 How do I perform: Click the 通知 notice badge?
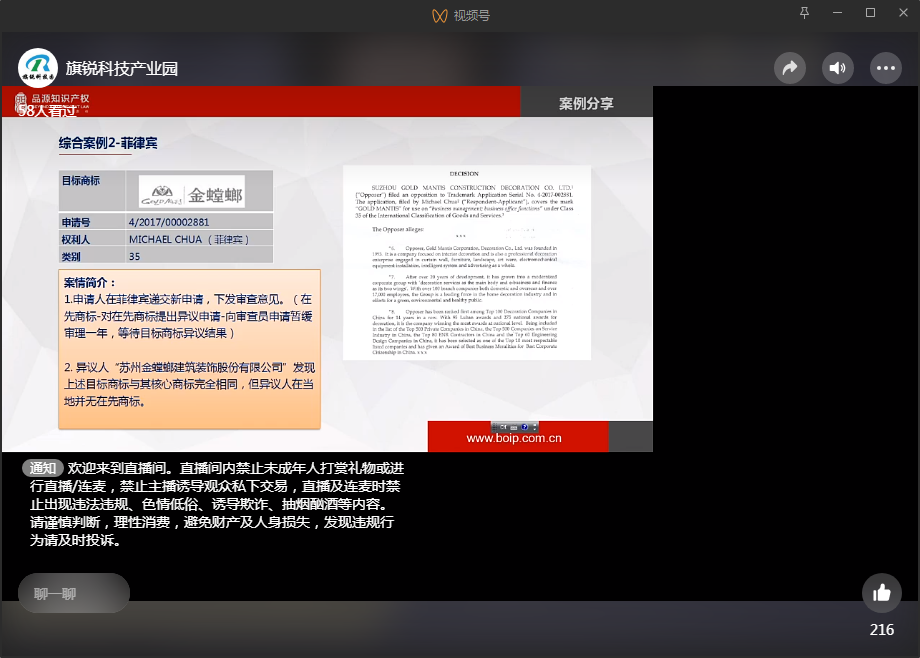coord(43,468)
